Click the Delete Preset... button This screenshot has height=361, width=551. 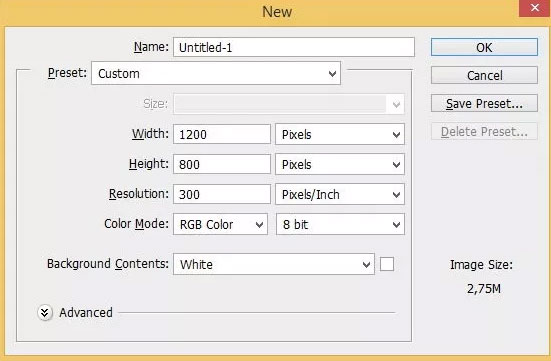click(x=484, y=131)
